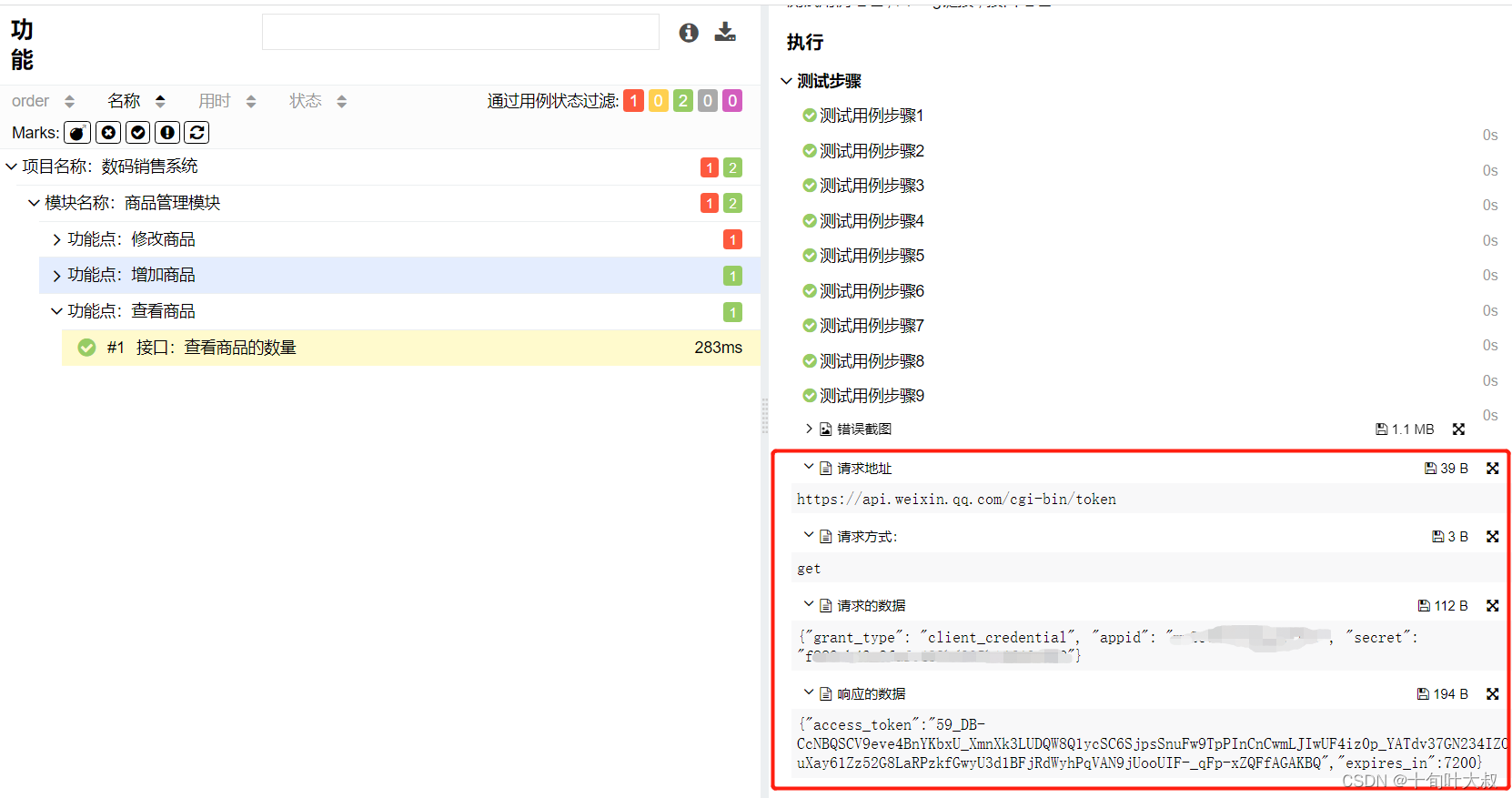Save the 112 B 请求的数据 attachment
The width and height of the screenshot is (1512, 798).
pyautogui.click(x=1443, y=606)
